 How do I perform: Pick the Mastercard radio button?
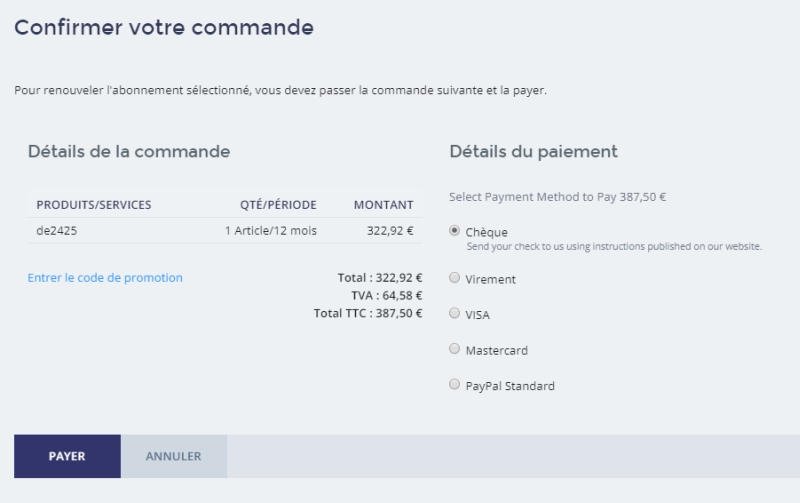(x=455, y=349)
